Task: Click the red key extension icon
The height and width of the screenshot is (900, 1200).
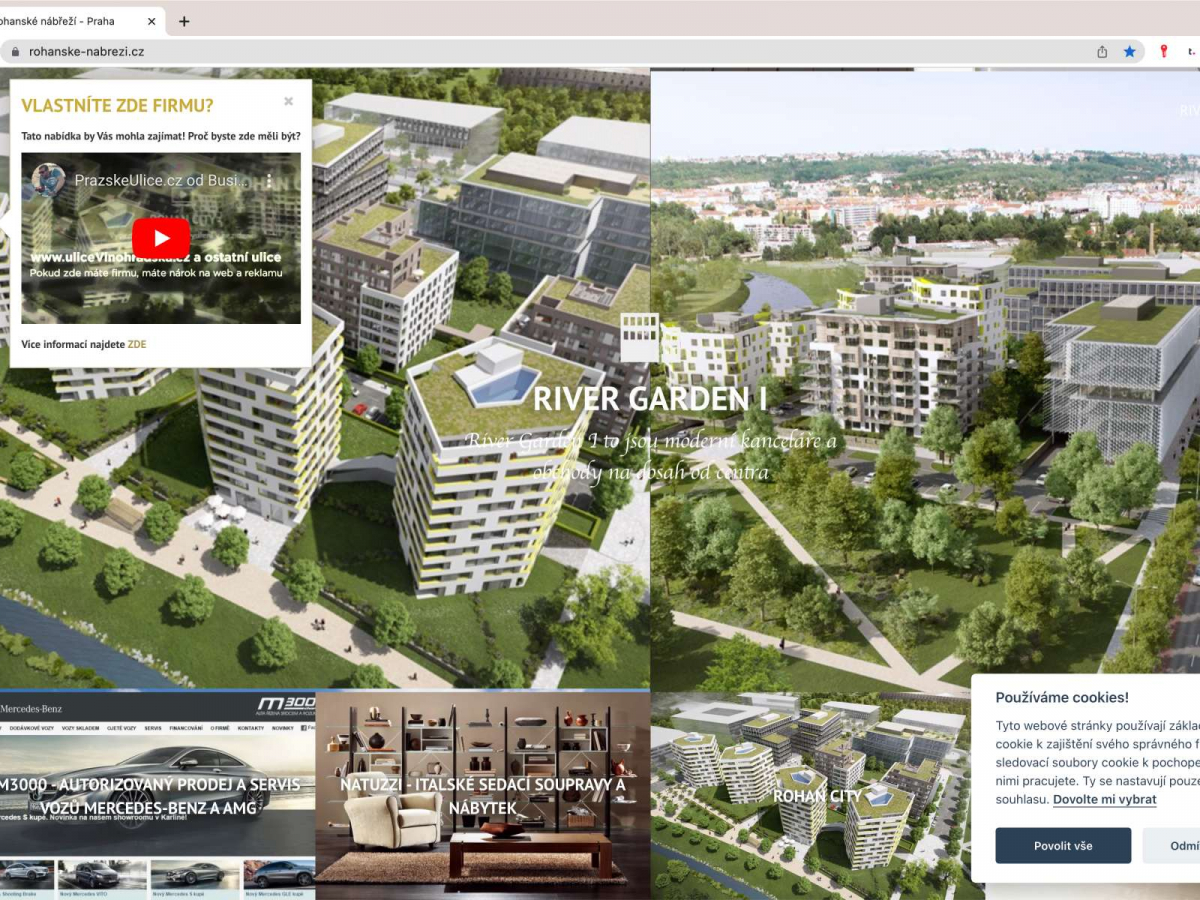Action: pos(1163,51)
